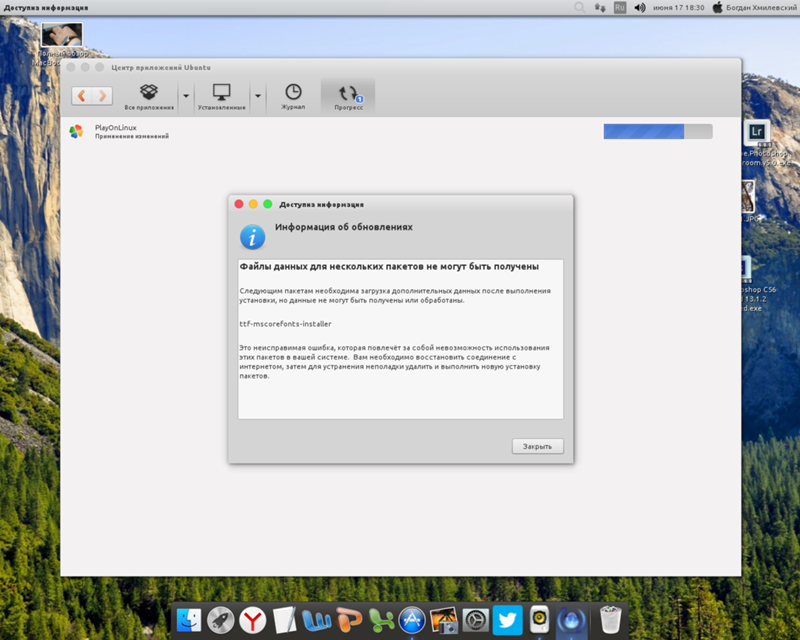Click the forward navigation arrow

pyautogui.click(x=103, y=96)
